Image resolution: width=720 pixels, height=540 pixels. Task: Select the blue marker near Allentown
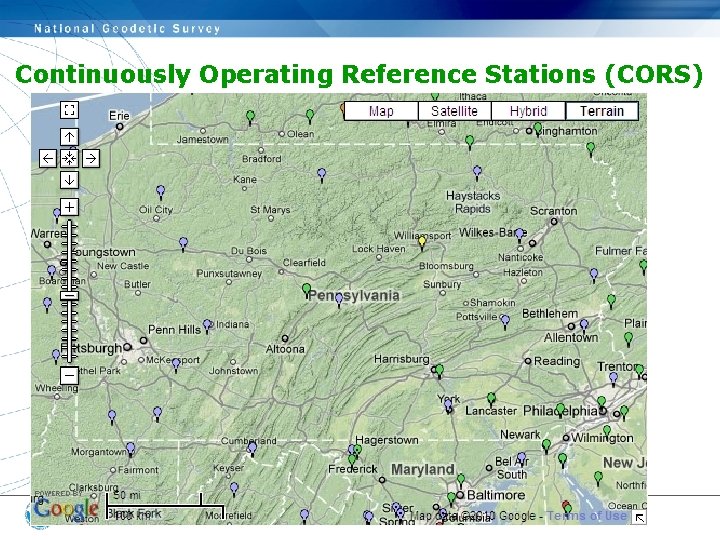(x=584, y=326)
